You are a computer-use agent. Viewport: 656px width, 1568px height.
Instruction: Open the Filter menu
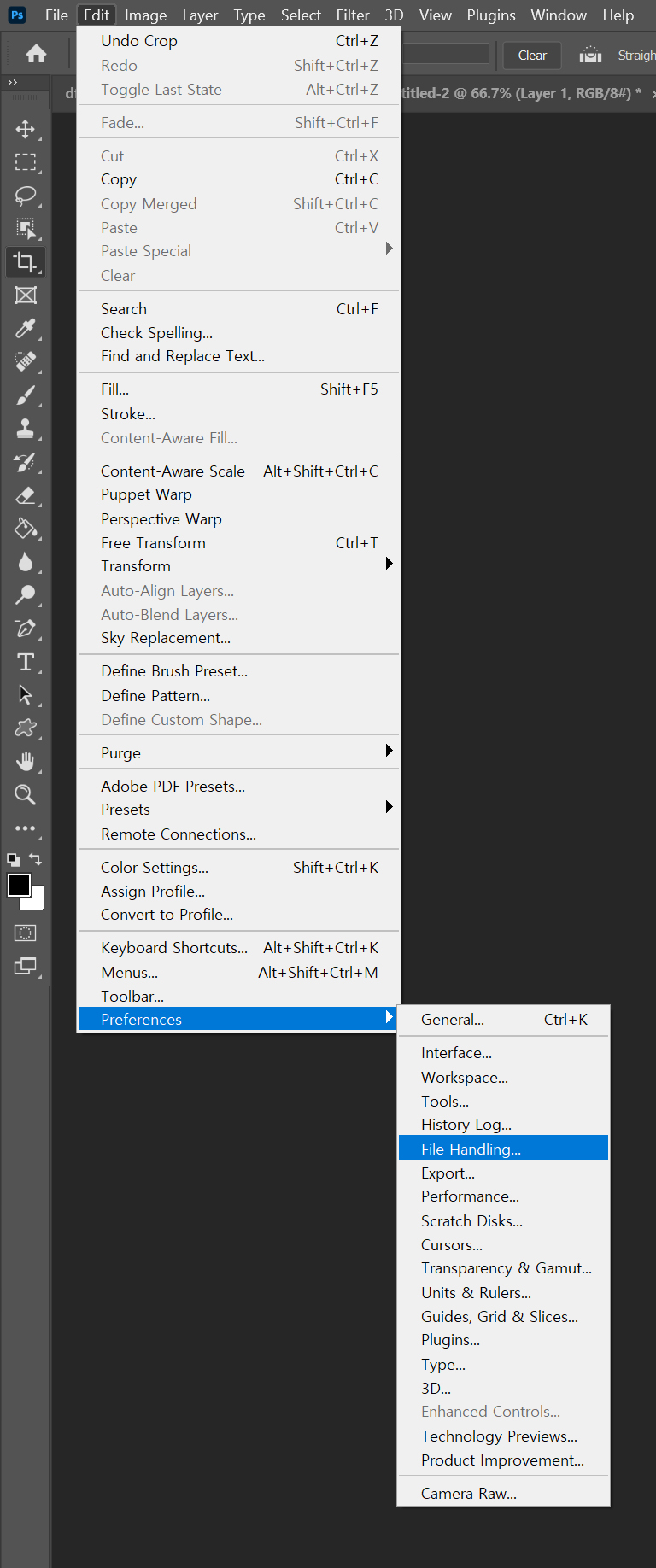point(353,15)
